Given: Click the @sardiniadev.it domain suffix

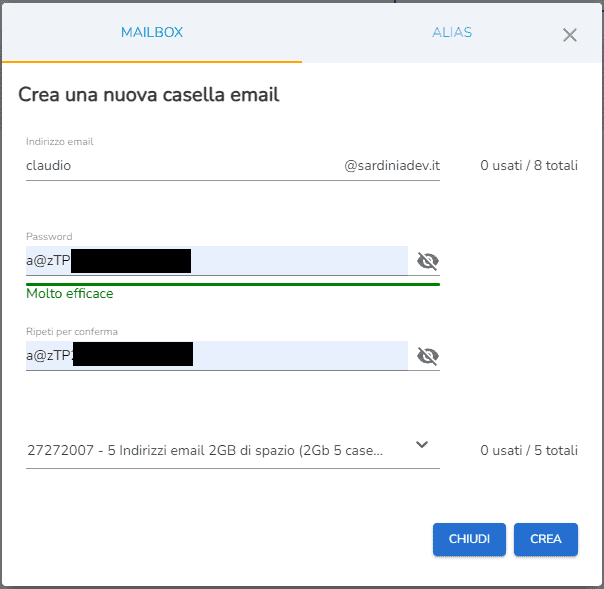Looking at the screenshot, I should click(392, 166).
